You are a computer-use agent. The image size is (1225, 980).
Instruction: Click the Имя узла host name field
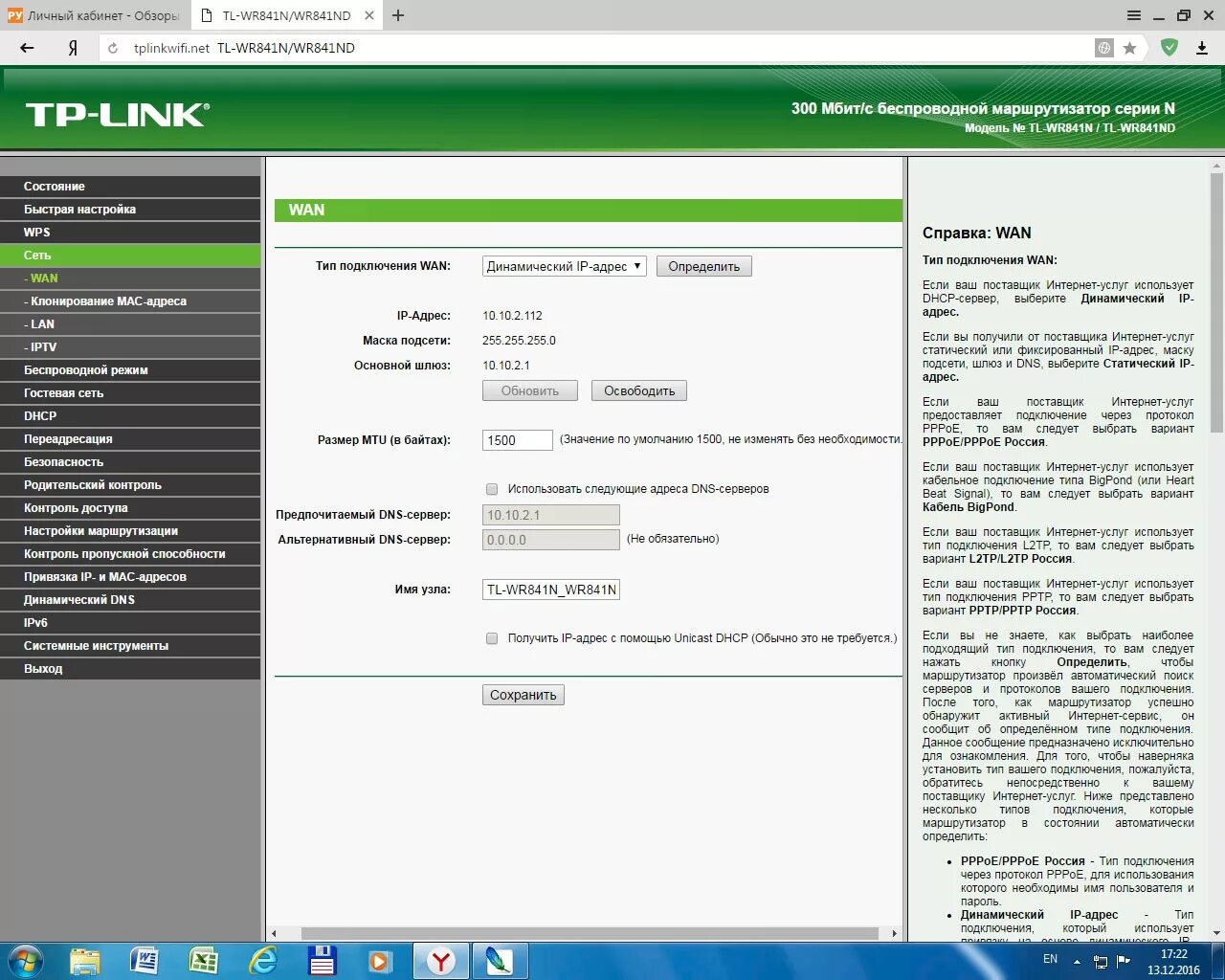coord(551,590)
